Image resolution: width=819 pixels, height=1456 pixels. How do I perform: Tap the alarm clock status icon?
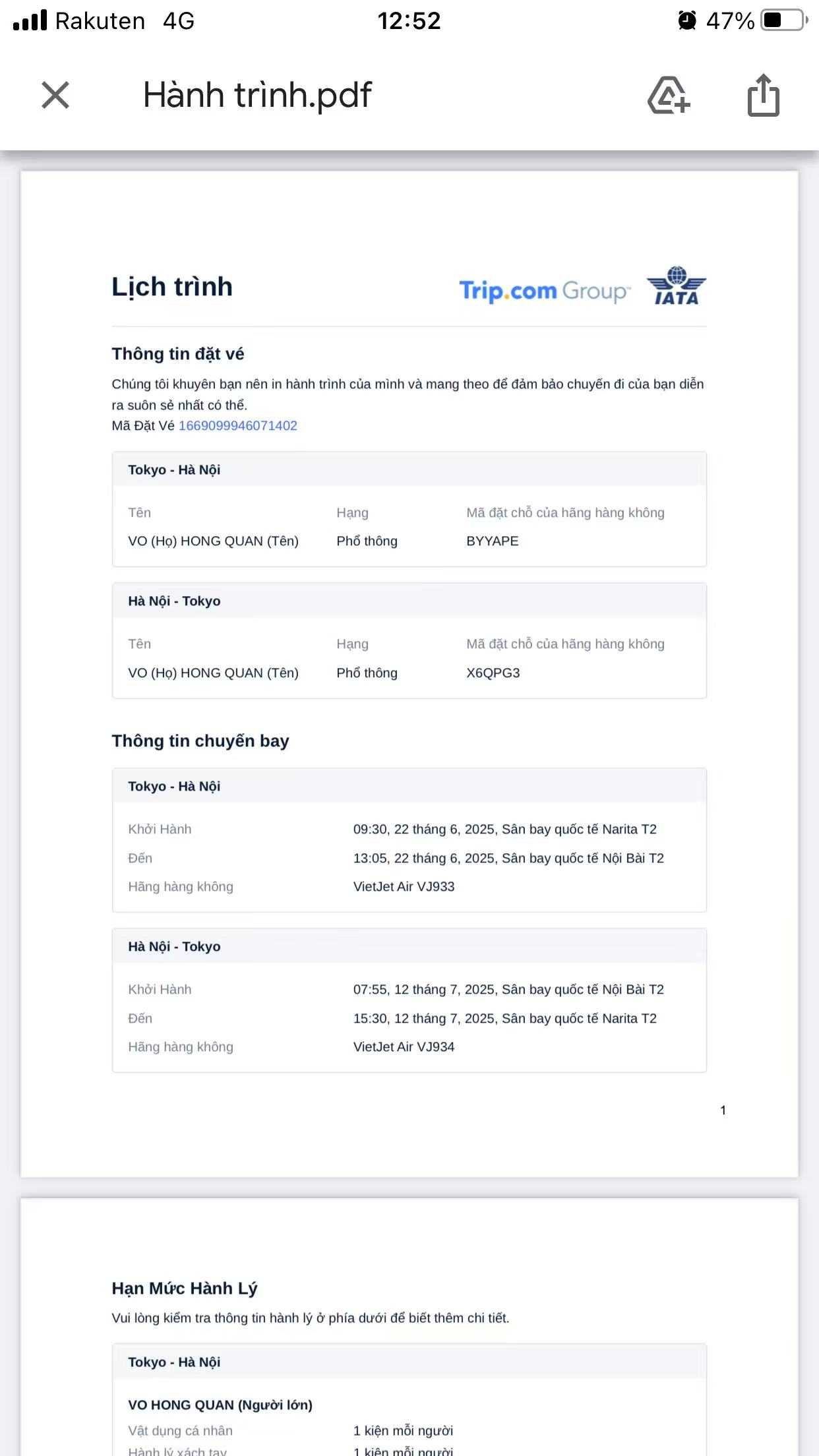click(x=686, y=20)
